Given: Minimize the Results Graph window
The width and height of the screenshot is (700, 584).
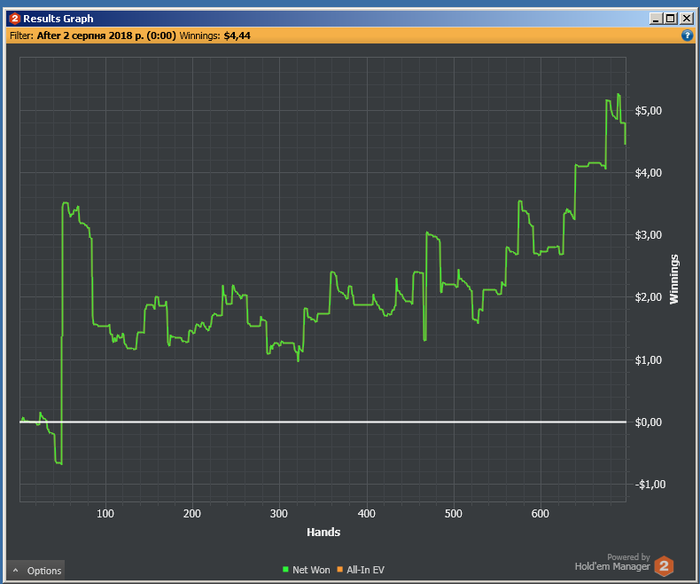Looking at the screenshot, I should tap(655, 19).
